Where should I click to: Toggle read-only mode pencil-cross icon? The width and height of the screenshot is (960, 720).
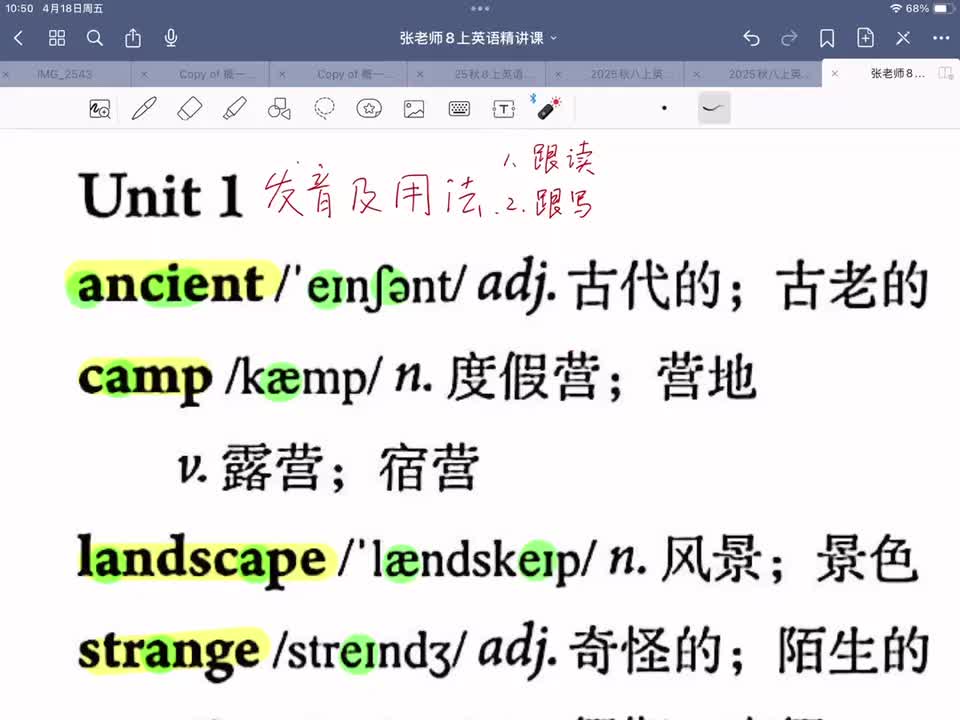[902, 38]
